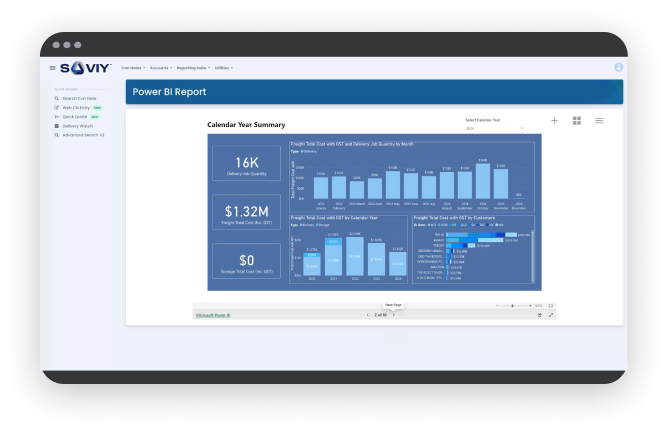Image resolution: width=668 pixels, height=432 pixels.
Task: Open the Con Notes dropdown menu
Action: click(x=133, y=68)
